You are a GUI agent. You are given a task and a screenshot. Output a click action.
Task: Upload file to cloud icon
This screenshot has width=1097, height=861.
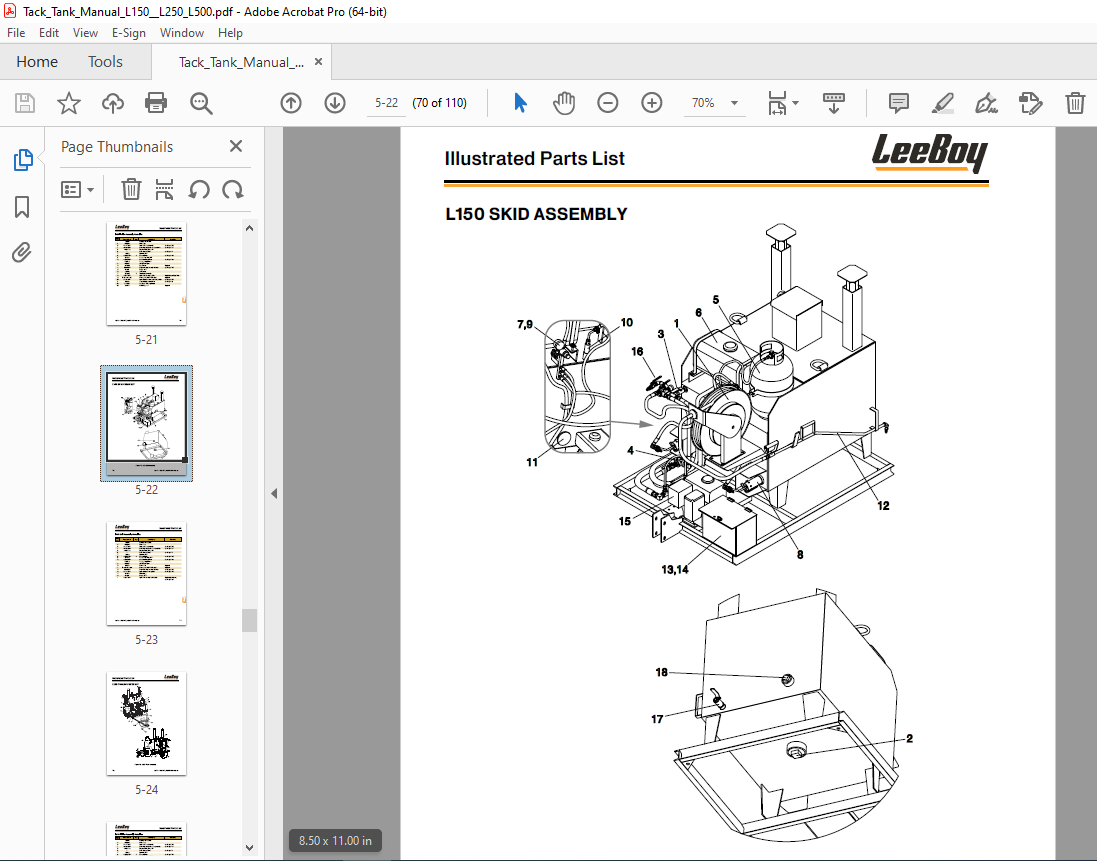[x=113, y=104]
